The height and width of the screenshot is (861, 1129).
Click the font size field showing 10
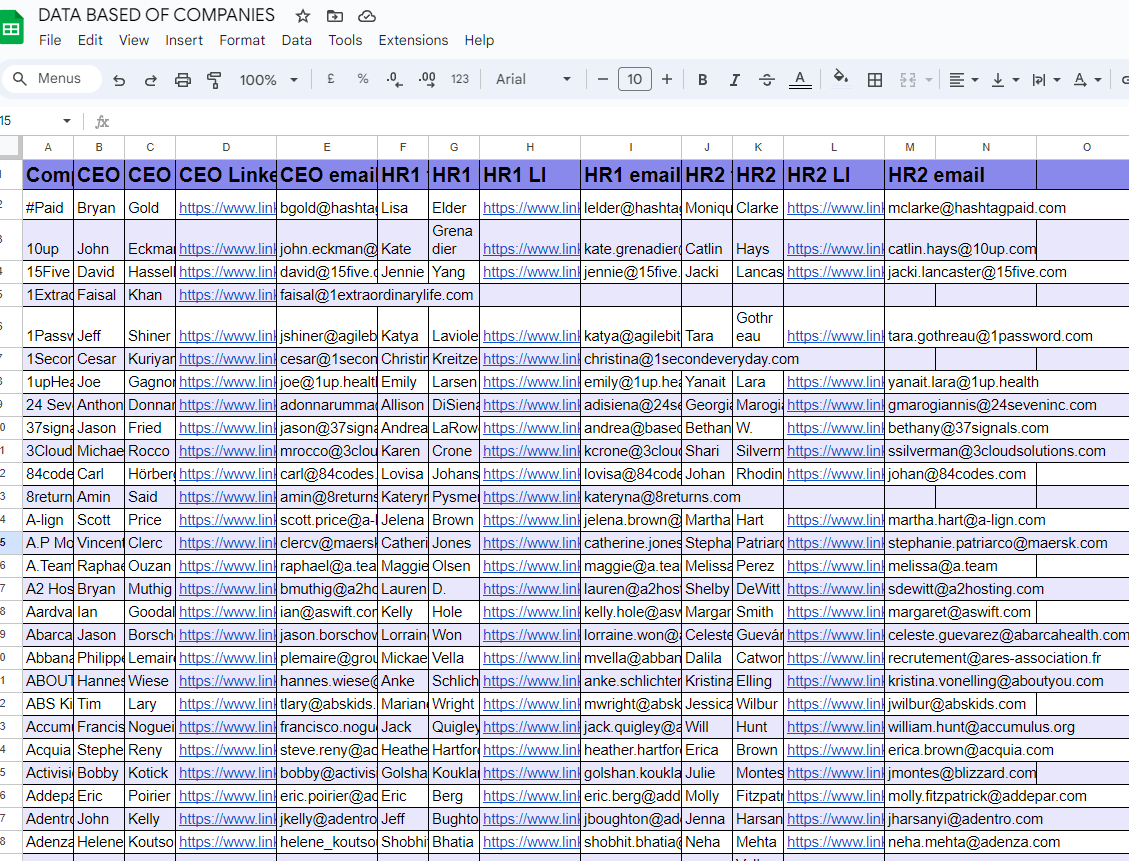[635, 79]
